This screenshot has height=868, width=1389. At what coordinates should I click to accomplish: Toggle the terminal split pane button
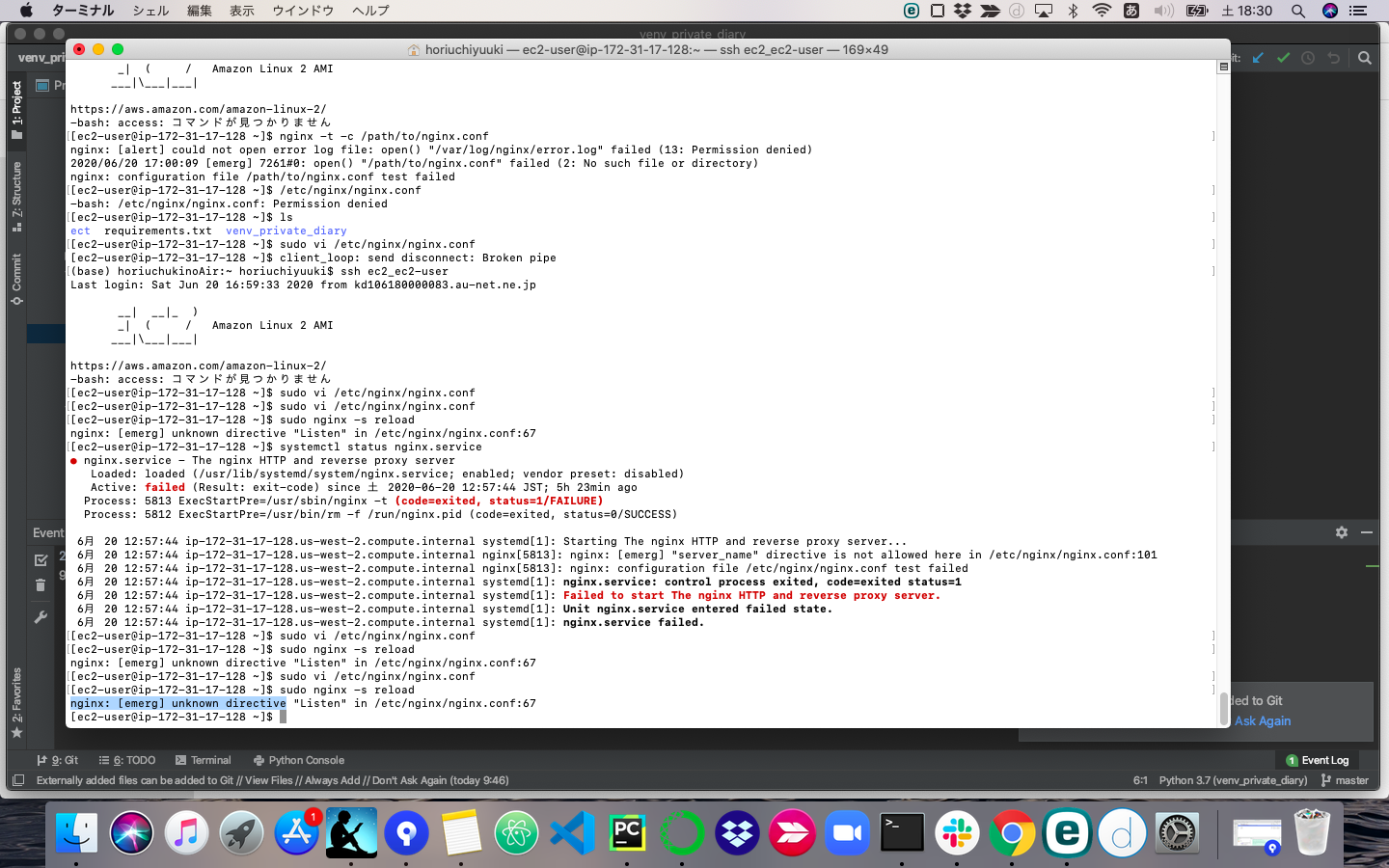point(1223,67)
